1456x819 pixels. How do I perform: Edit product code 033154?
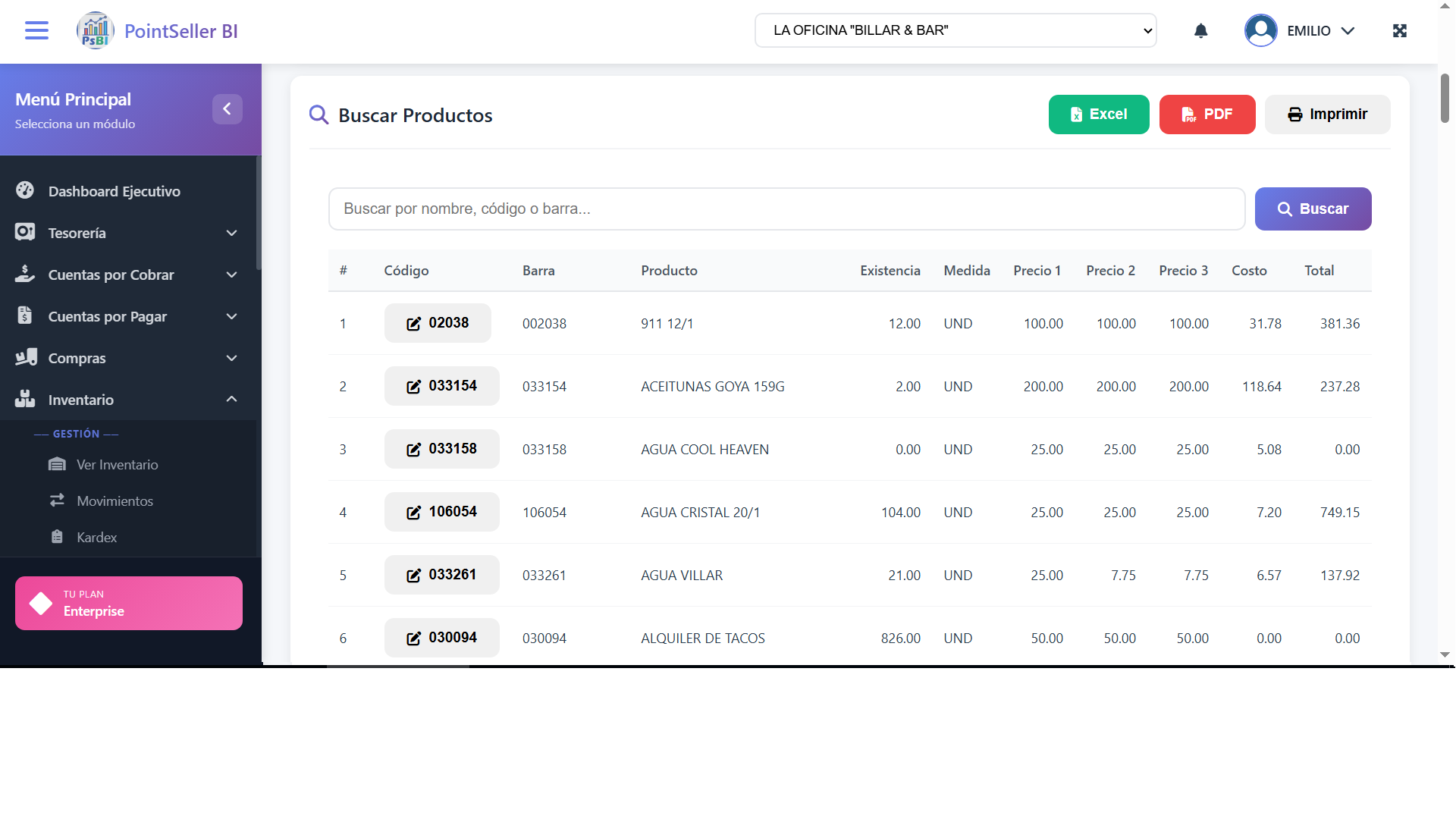pyautogui.click(x=441, y=386)
